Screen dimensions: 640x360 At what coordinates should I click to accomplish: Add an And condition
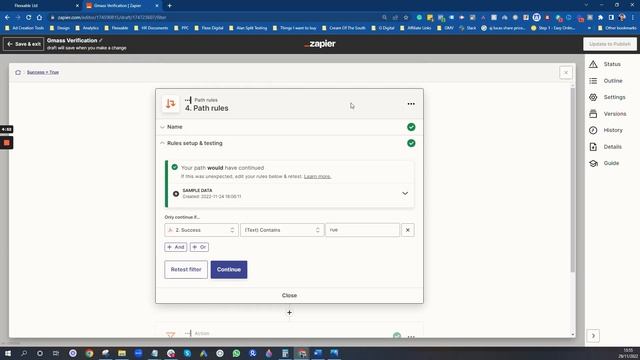[176, 247]
